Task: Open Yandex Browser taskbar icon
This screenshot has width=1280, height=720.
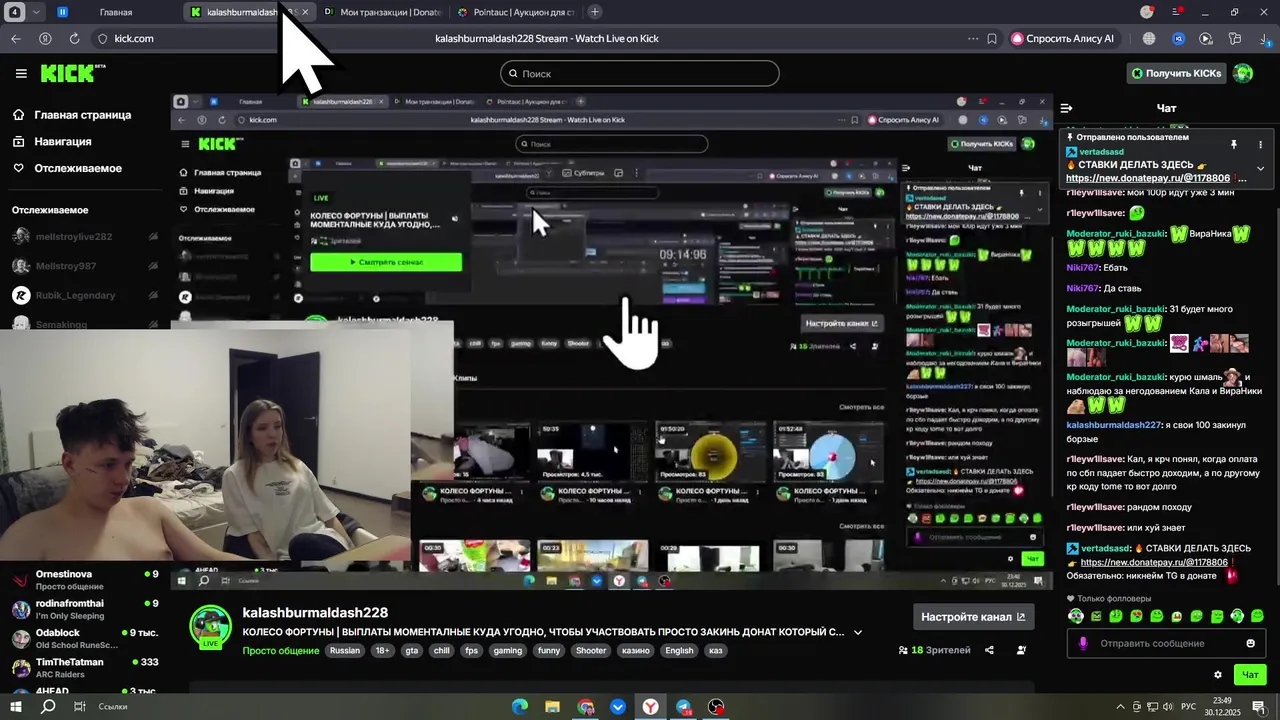Action: pyautogui.click(x=651, y=706)
